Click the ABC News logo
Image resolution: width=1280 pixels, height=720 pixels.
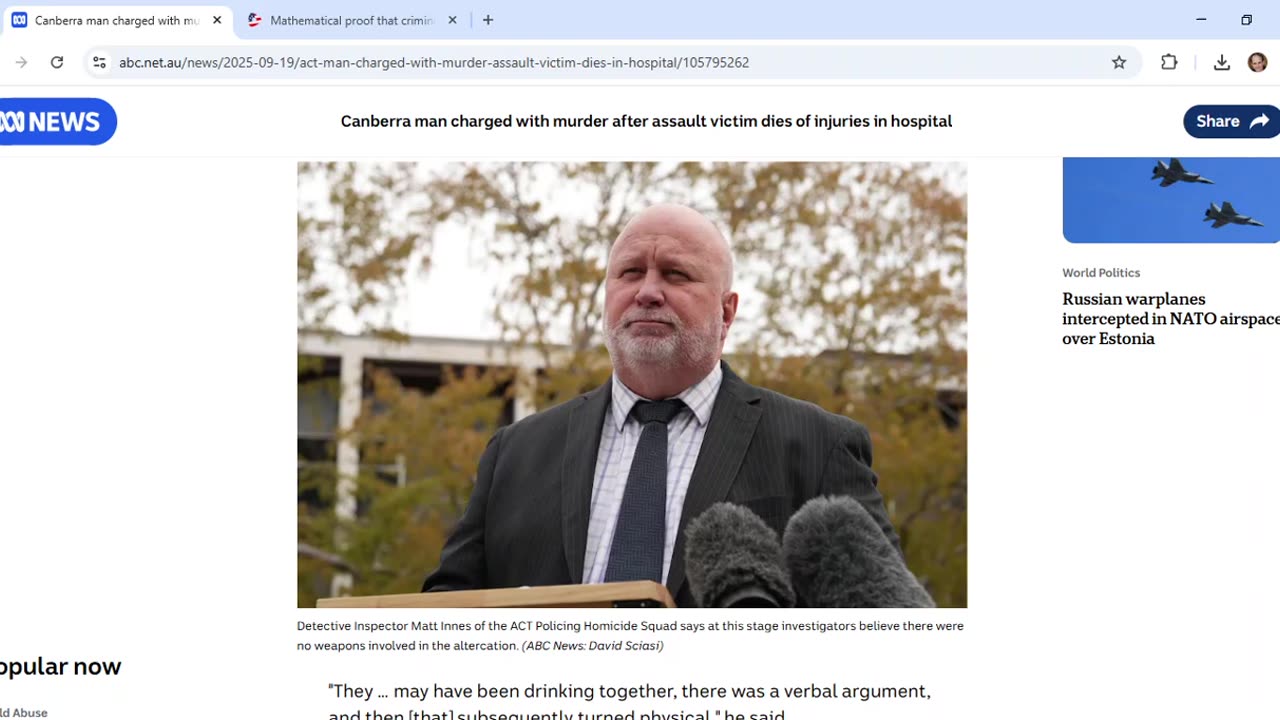click(x=57, y=122)
